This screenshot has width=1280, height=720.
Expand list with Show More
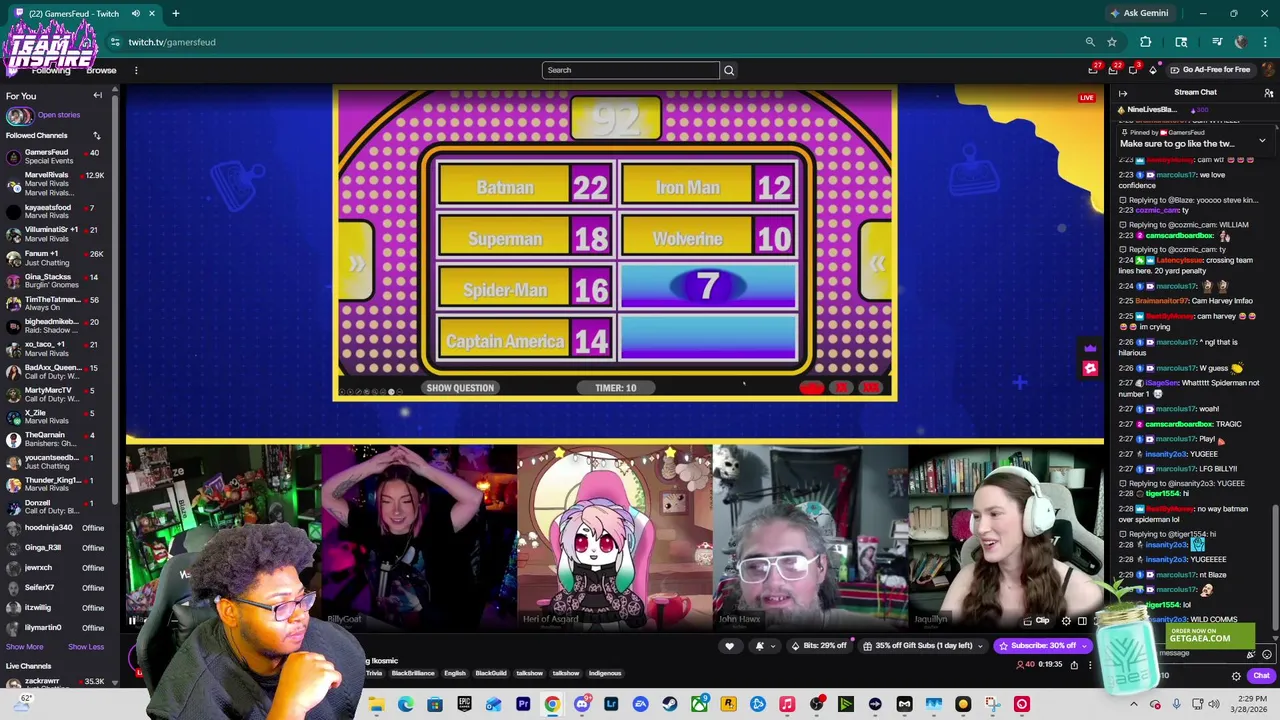[25, 647]
